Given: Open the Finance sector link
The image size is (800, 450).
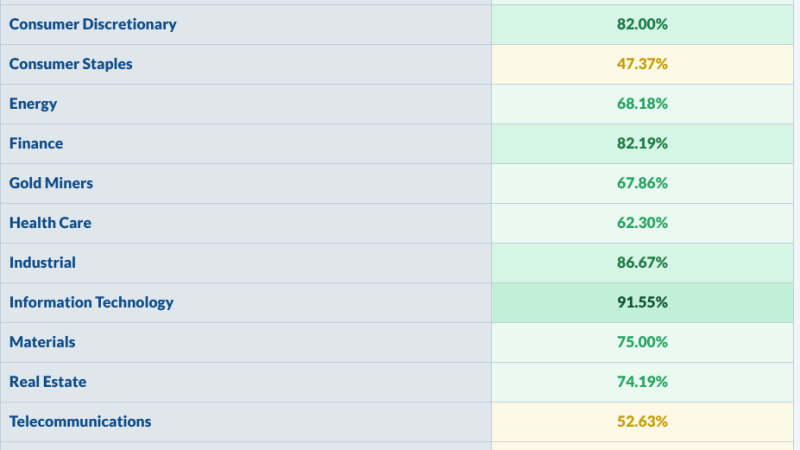Looking at the screenshot, I should click(36, 143).
